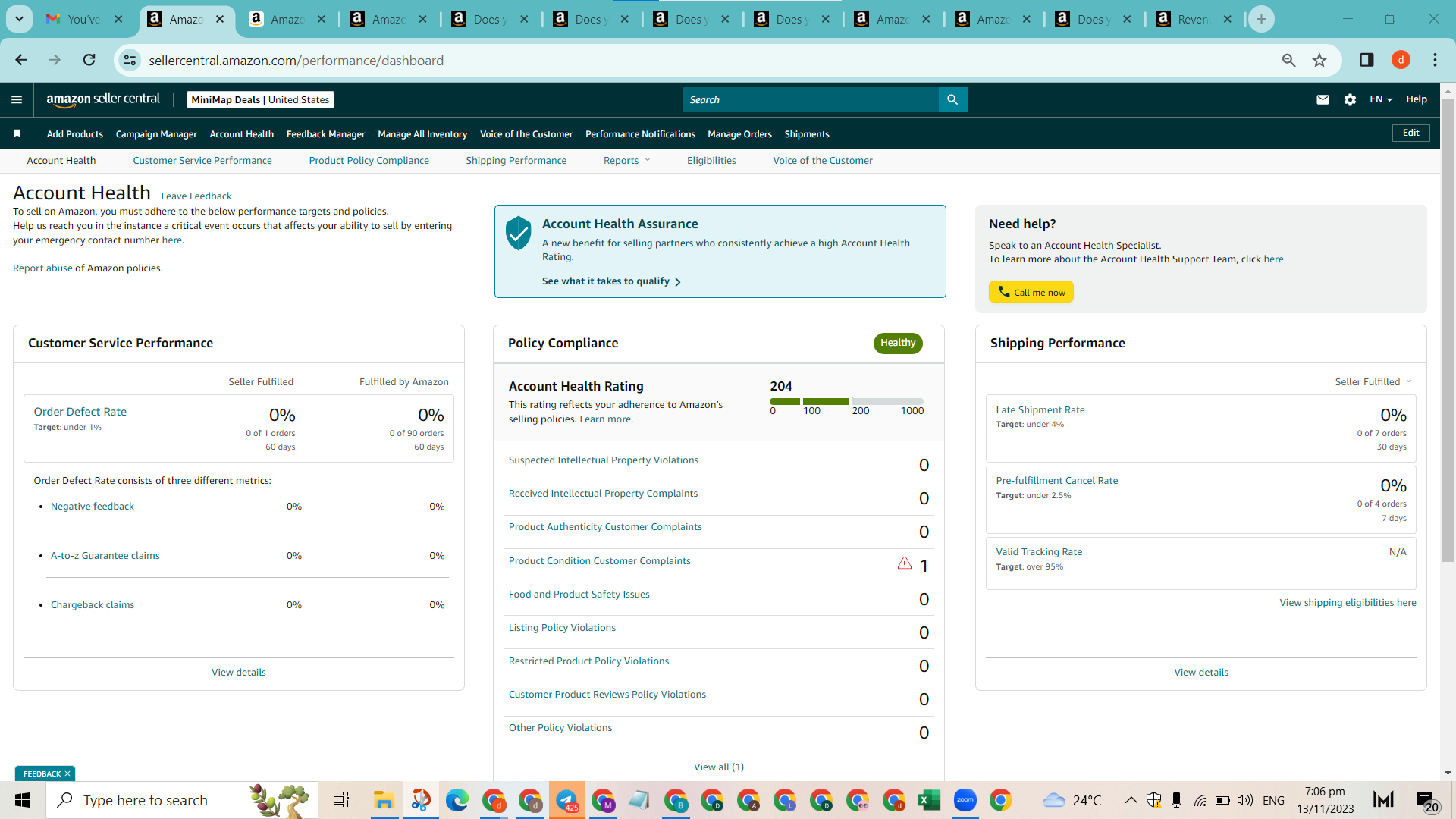Click the Account Health Assurance shield icon
Screen dimensions: 1456x819
(519, 233)
